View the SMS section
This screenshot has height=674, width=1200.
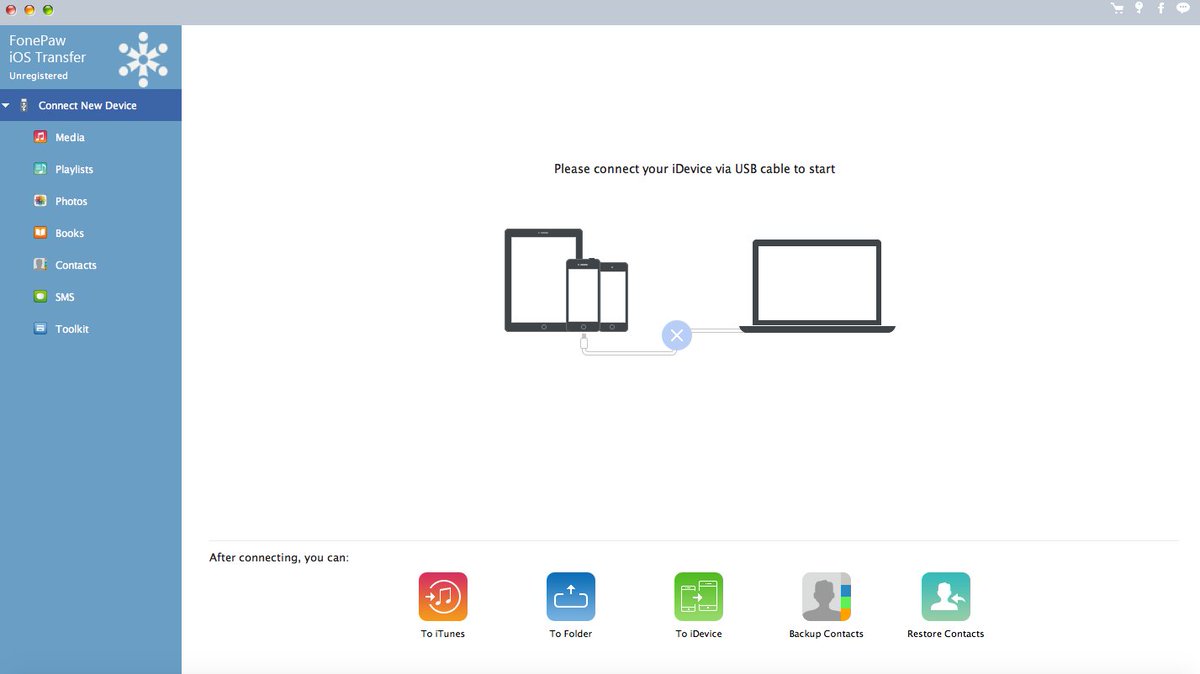[63, 297]
